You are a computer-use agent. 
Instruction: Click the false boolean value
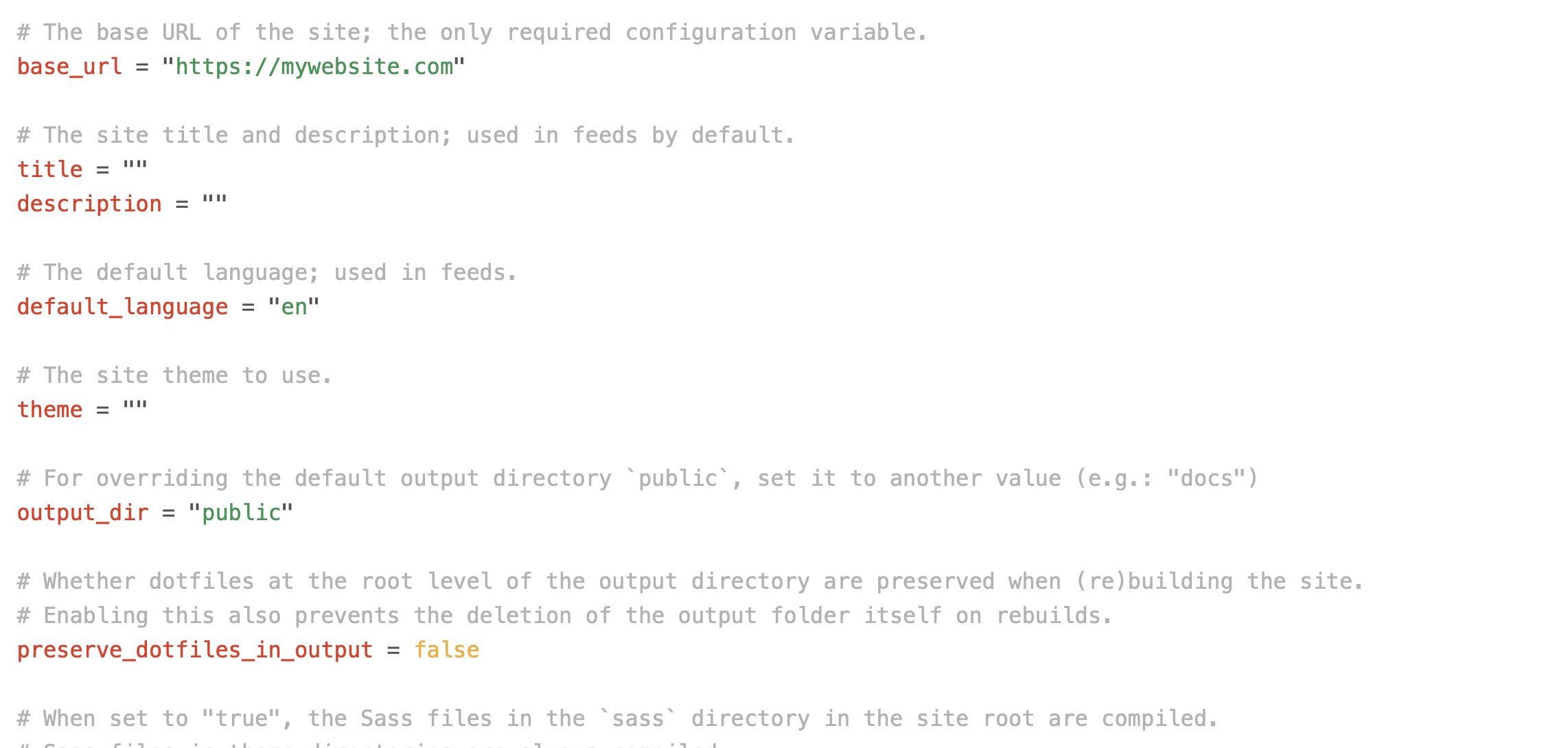coord(447,650)
